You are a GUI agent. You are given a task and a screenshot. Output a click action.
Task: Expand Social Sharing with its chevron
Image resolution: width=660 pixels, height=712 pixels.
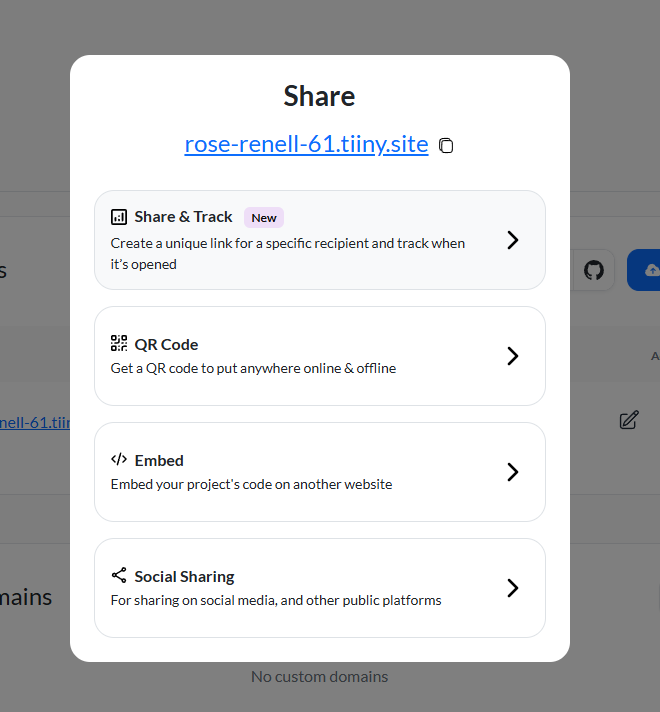tap(512, 588)
